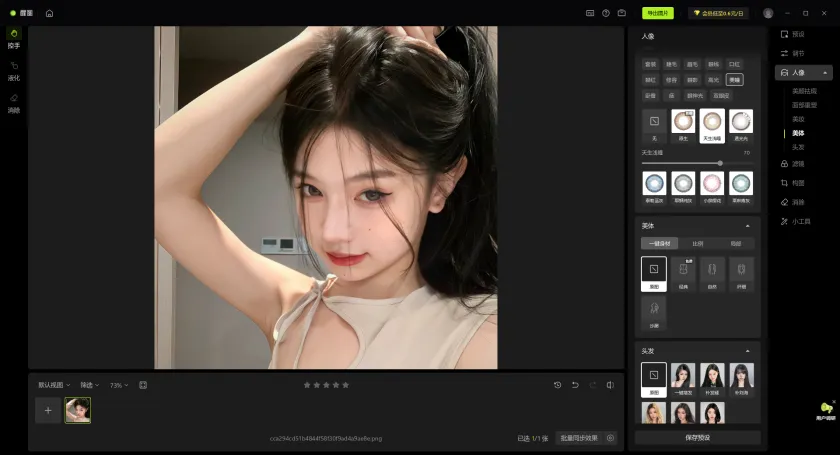Switch to the 一键身材 tab
The height and width of the screenshot is (455, 840).
[659, 243]
